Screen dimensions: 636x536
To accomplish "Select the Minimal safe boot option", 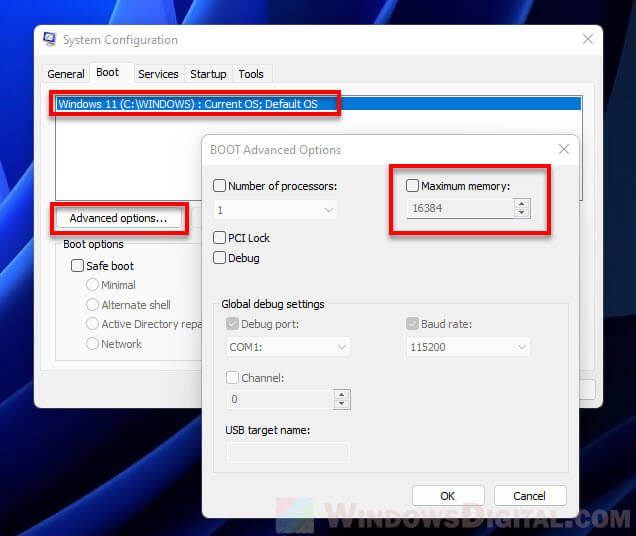I will click(92, 284).
